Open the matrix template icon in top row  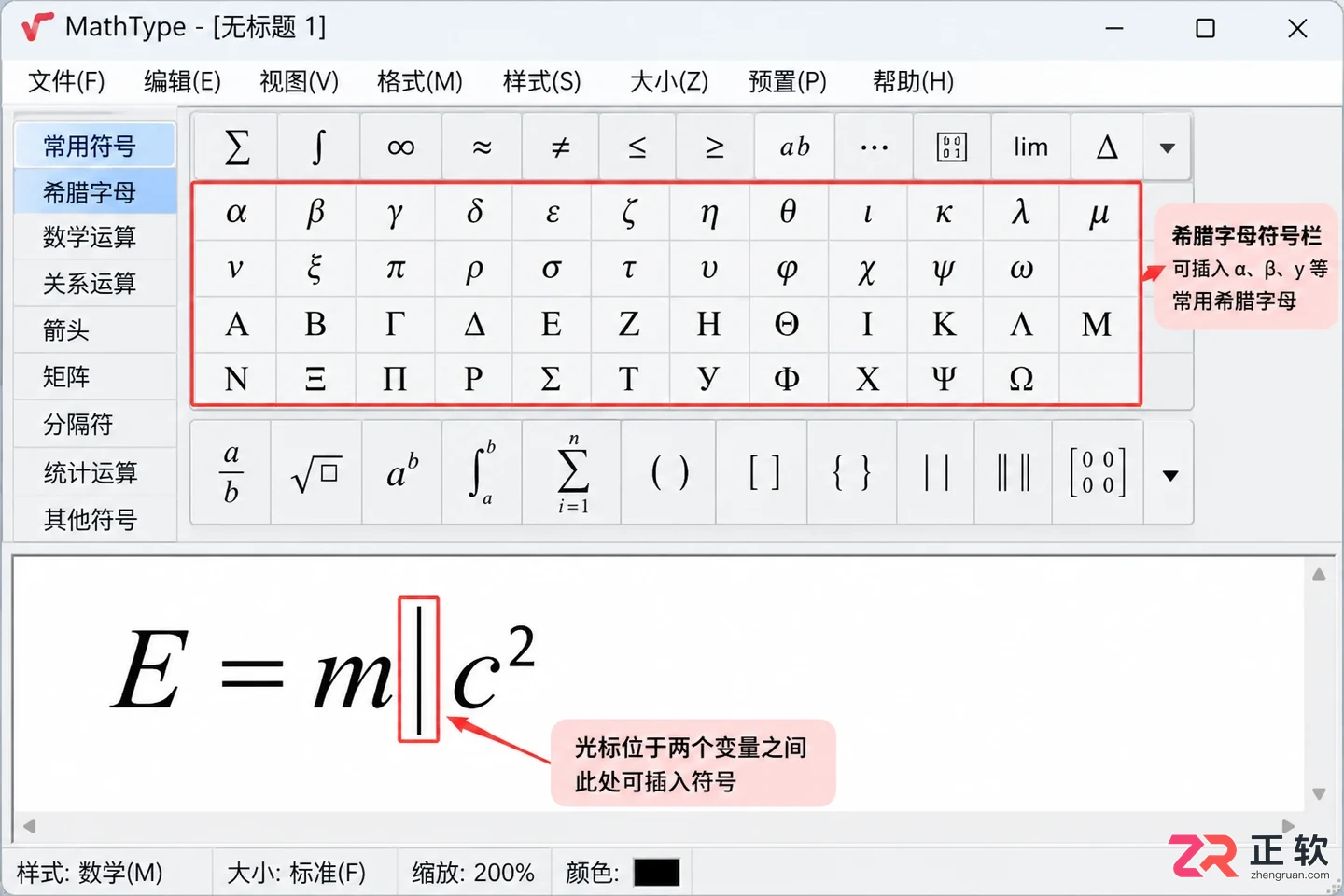pos(951,147)
